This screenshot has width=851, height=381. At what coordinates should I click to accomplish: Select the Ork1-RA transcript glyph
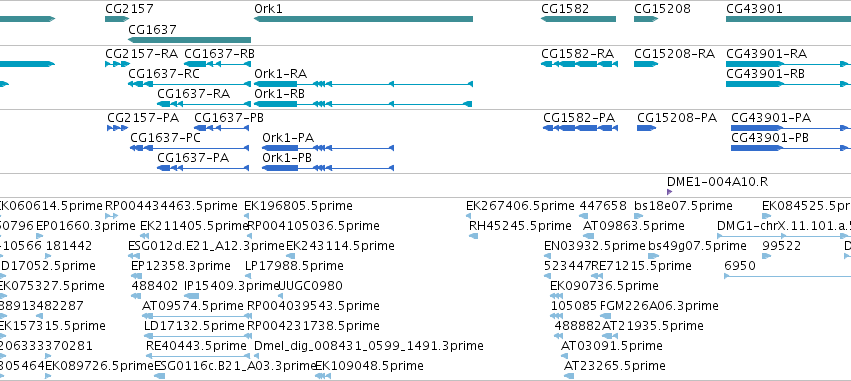364,84
